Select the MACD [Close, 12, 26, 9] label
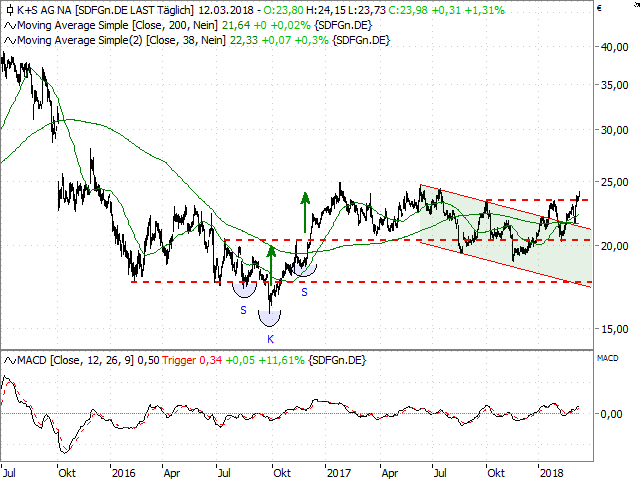This screenshot has width=640, height=480. point(76,361)
